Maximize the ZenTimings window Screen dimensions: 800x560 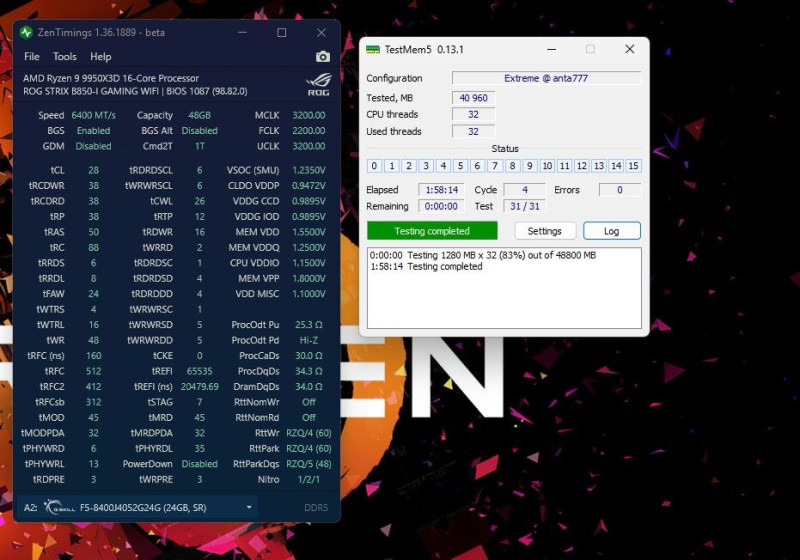click(x=282, y=33)
